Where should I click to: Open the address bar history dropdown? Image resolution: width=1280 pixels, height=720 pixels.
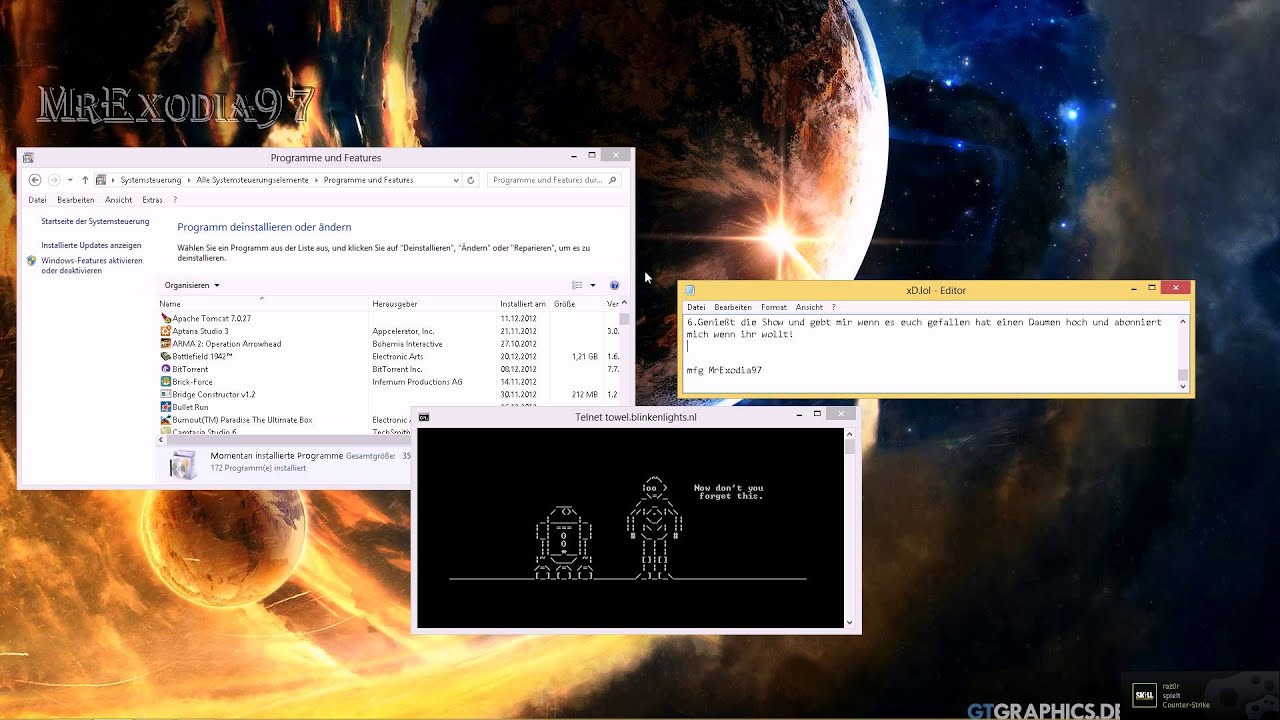pyautogui.click(x=456, y=180)
